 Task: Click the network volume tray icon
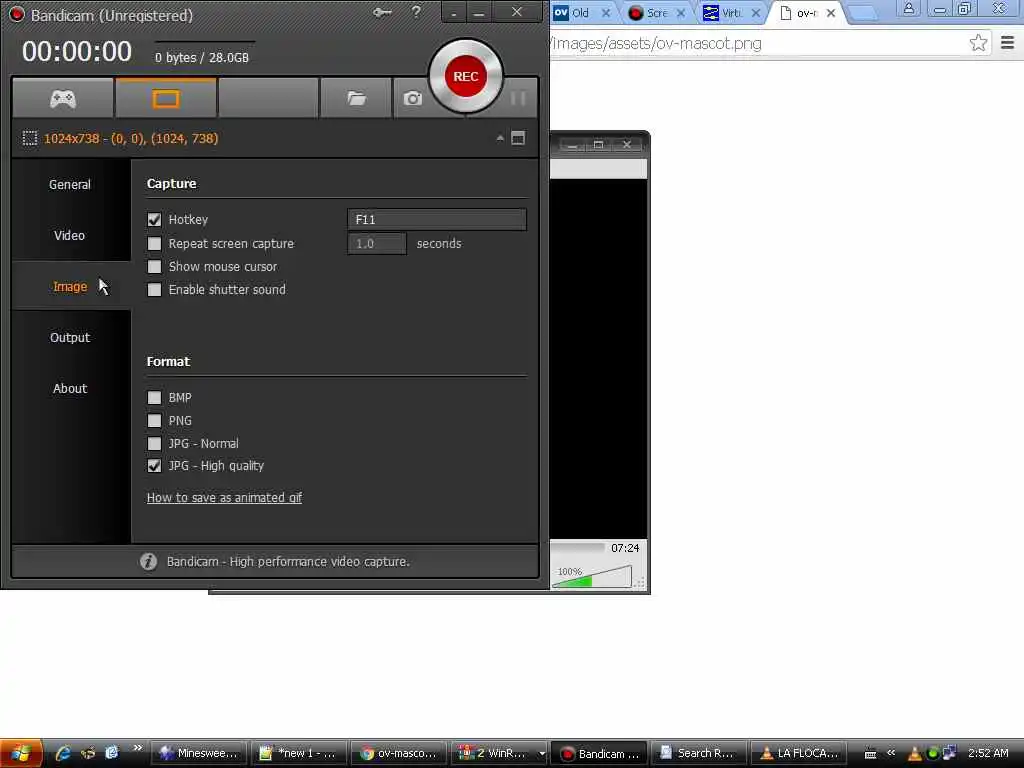pyautogui.click(x=949, y=753)
